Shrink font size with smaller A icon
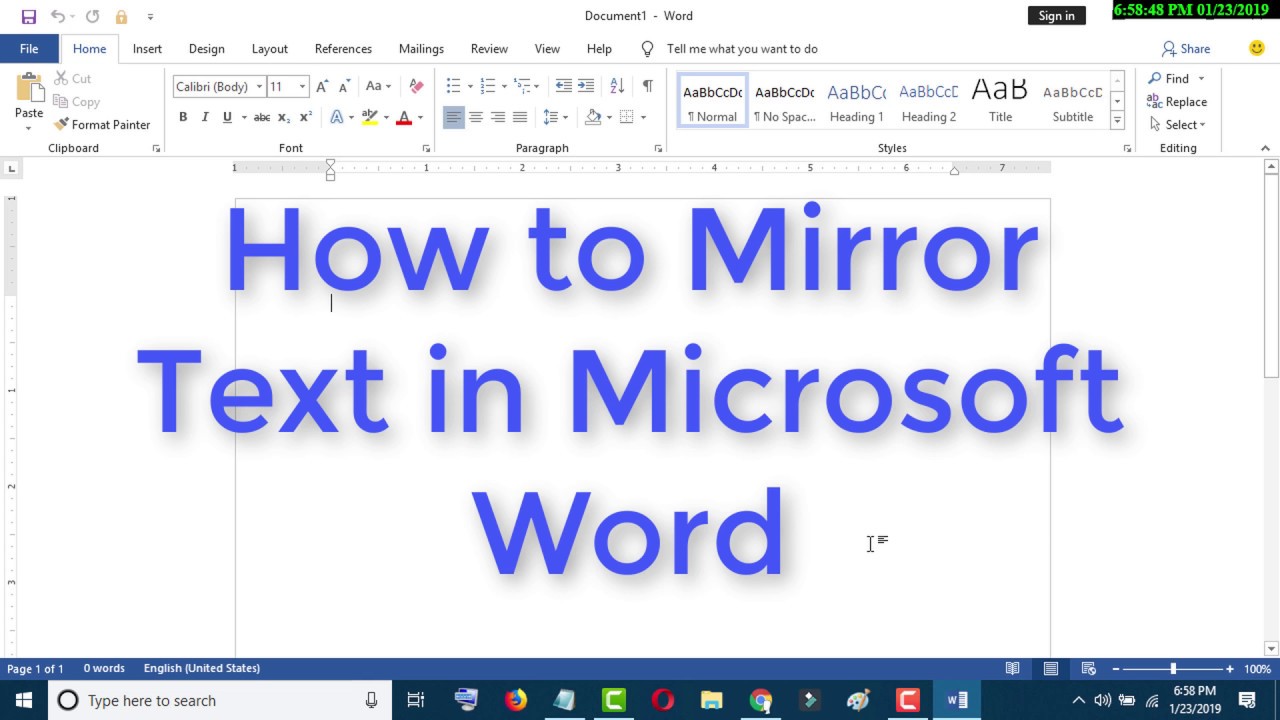 (344, 87)
